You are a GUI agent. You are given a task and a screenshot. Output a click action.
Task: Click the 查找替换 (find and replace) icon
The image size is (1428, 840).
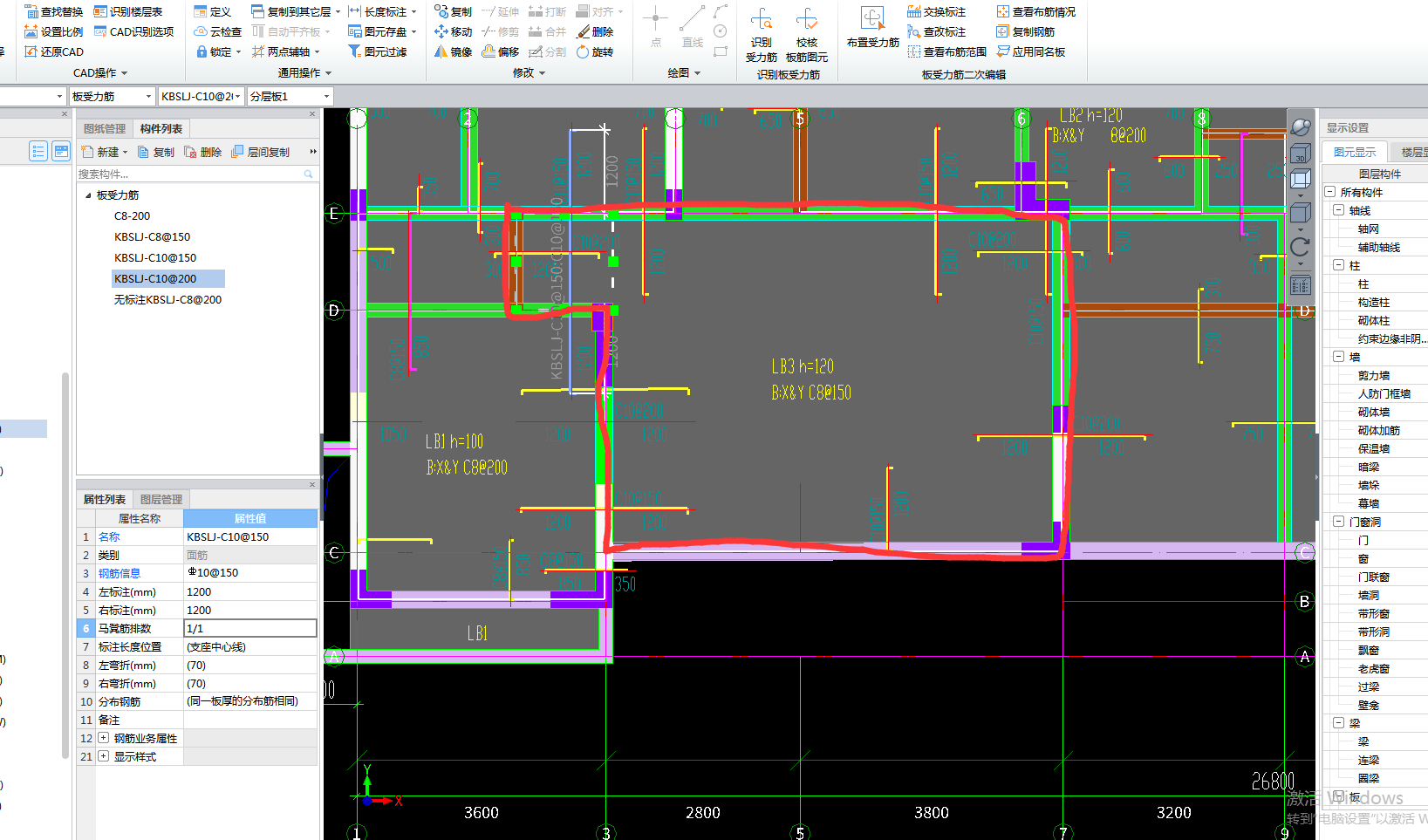pyautogui.click(x=31, y=11)
